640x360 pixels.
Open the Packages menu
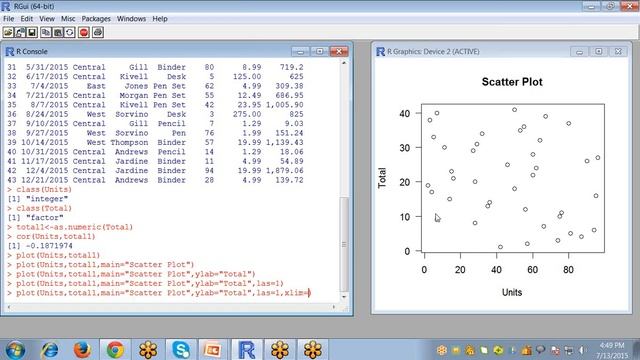coord(96,19)
